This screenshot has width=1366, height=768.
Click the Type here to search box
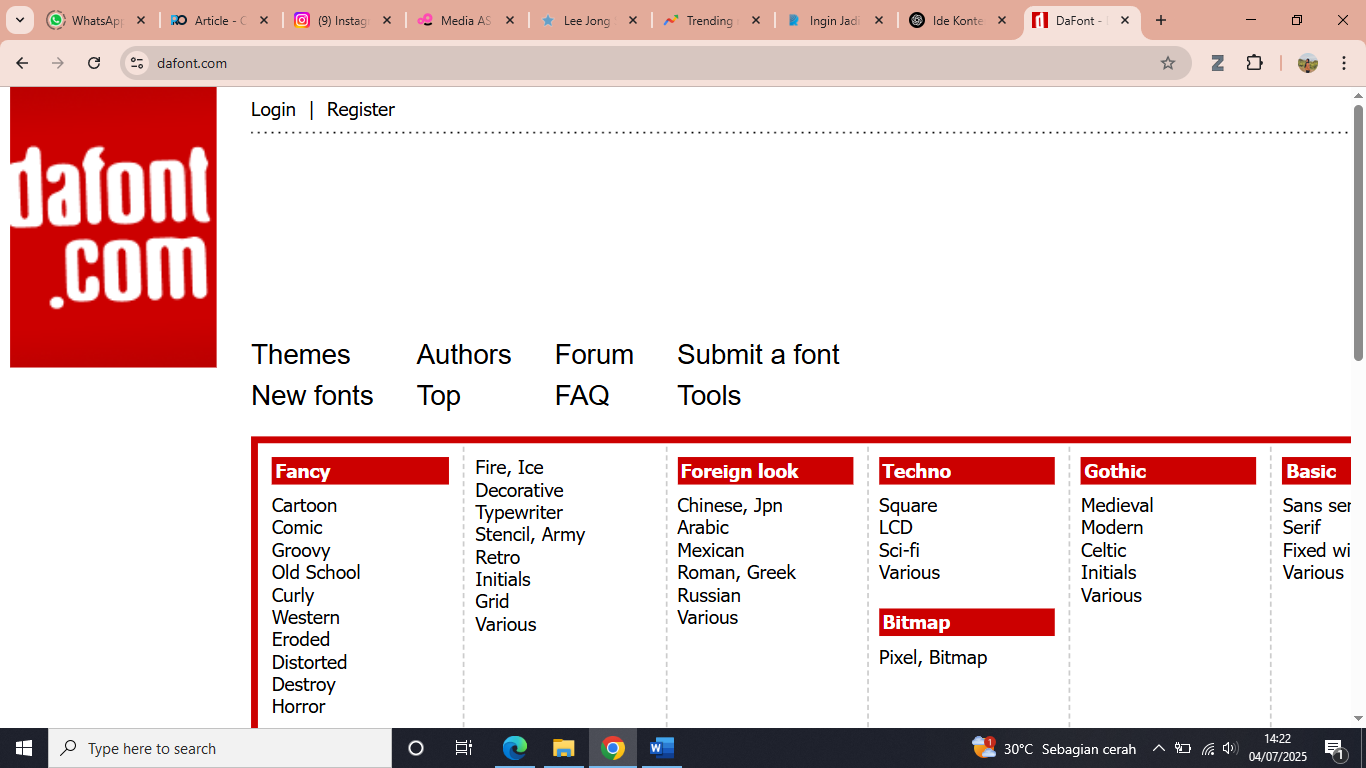[x=220, y=748]
